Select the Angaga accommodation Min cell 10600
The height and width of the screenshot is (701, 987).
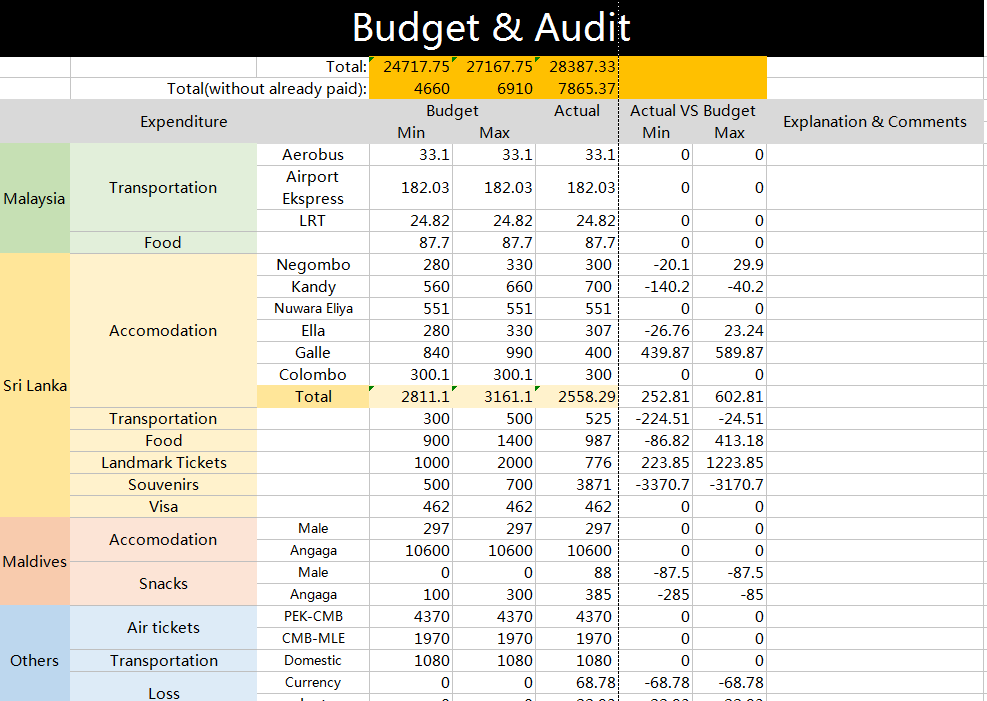(410, 551)
